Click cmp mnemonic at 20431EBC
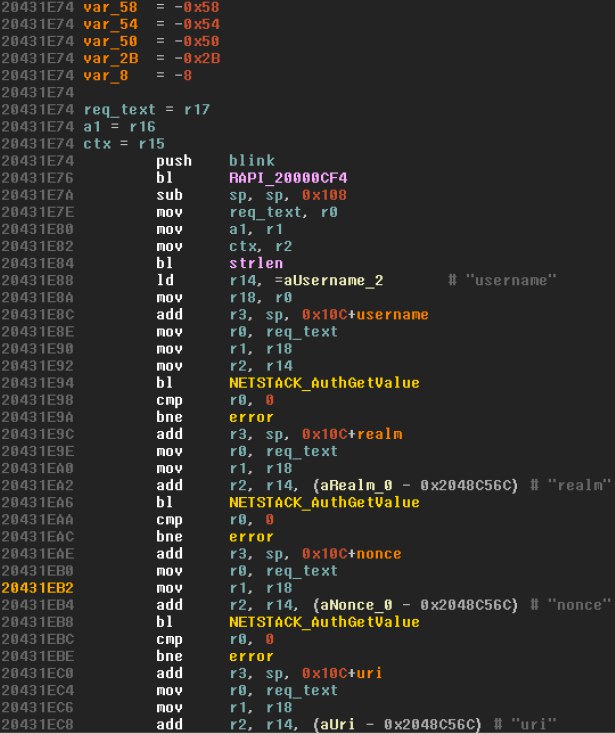The height and width of the screenshot is (734, 615). [x=169, y=639]
